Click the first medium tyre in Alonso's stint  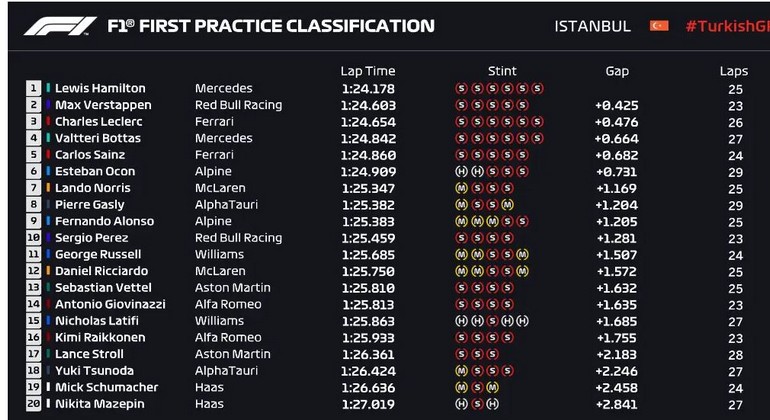pyautogui.click(x=461, y=221)
